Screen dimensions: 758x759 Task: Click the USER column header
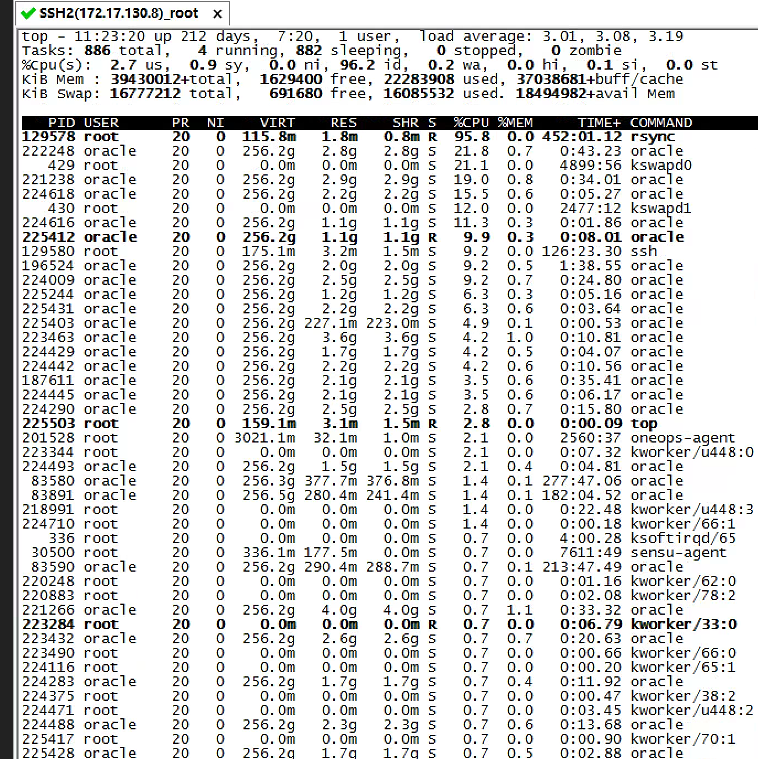(101, 123)
